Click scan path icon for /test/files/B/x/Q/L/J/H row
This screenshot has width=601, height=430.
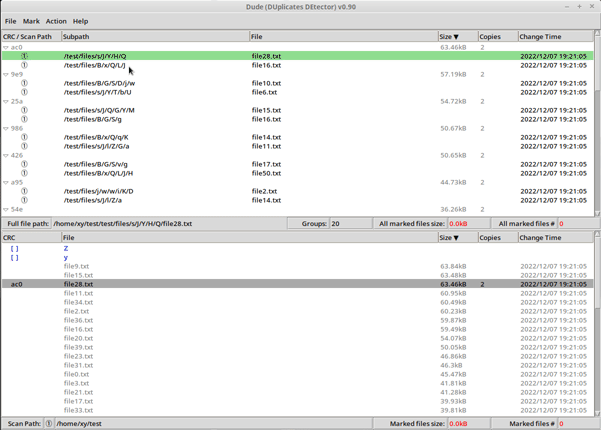[x=24, y=173]
